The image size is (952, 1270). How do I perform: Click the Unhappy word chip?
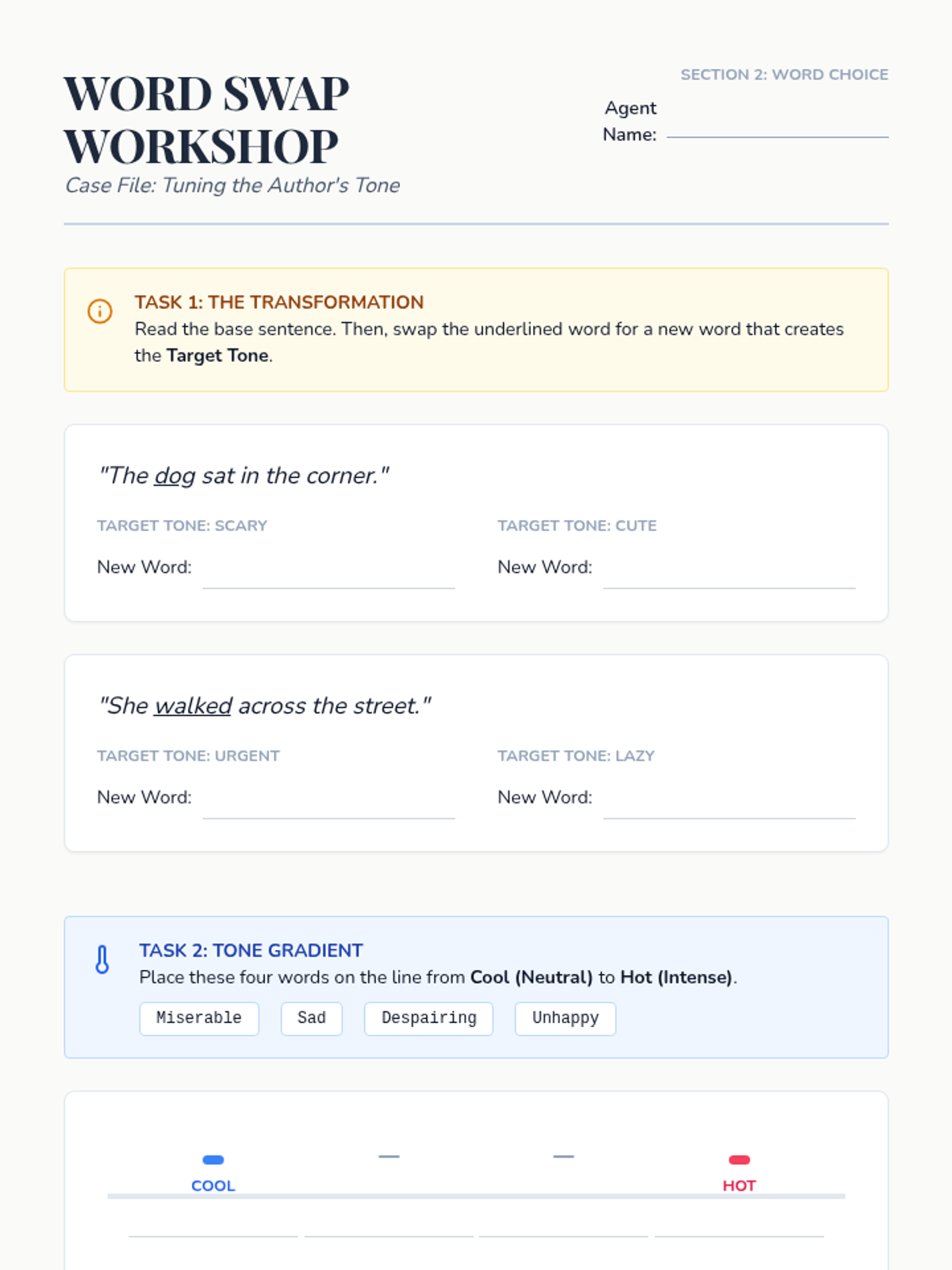click(x=566, y=1018)
